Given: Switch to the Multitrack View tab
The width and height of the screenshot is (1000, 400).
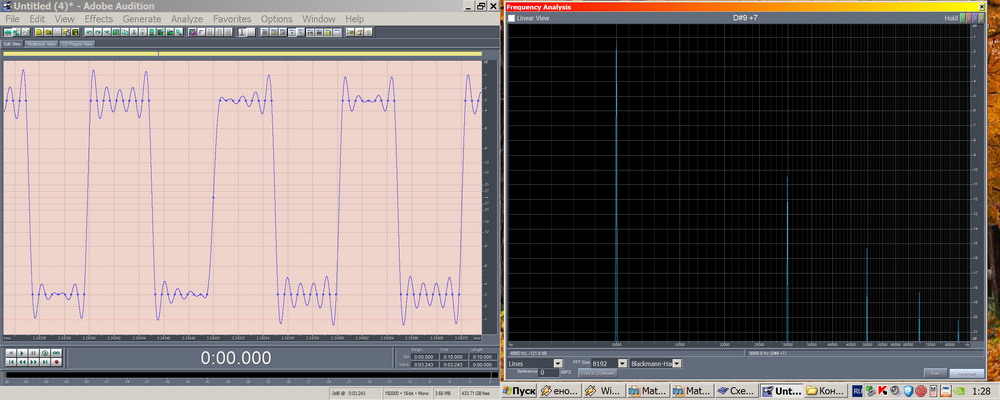Looking at the screenshot, I should click(41, 44).
